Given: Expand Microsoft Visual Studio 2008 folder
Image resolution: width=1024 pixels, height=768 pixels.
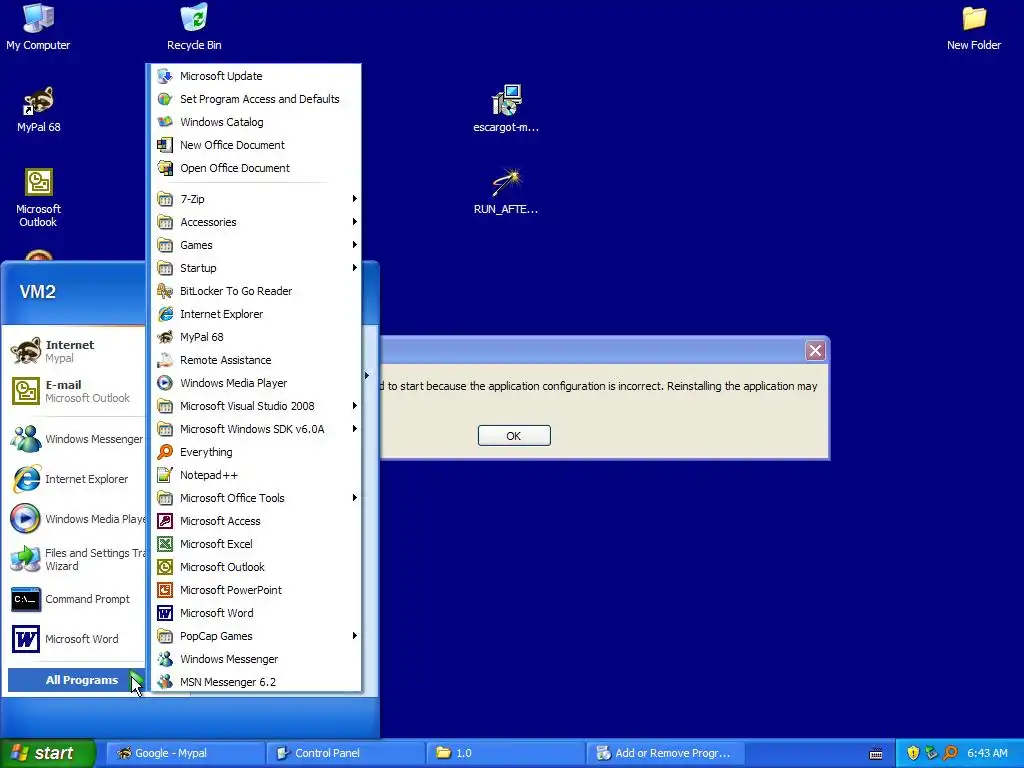Looking at the screenshot, I should pyautogui.click(x=255, y=406).
